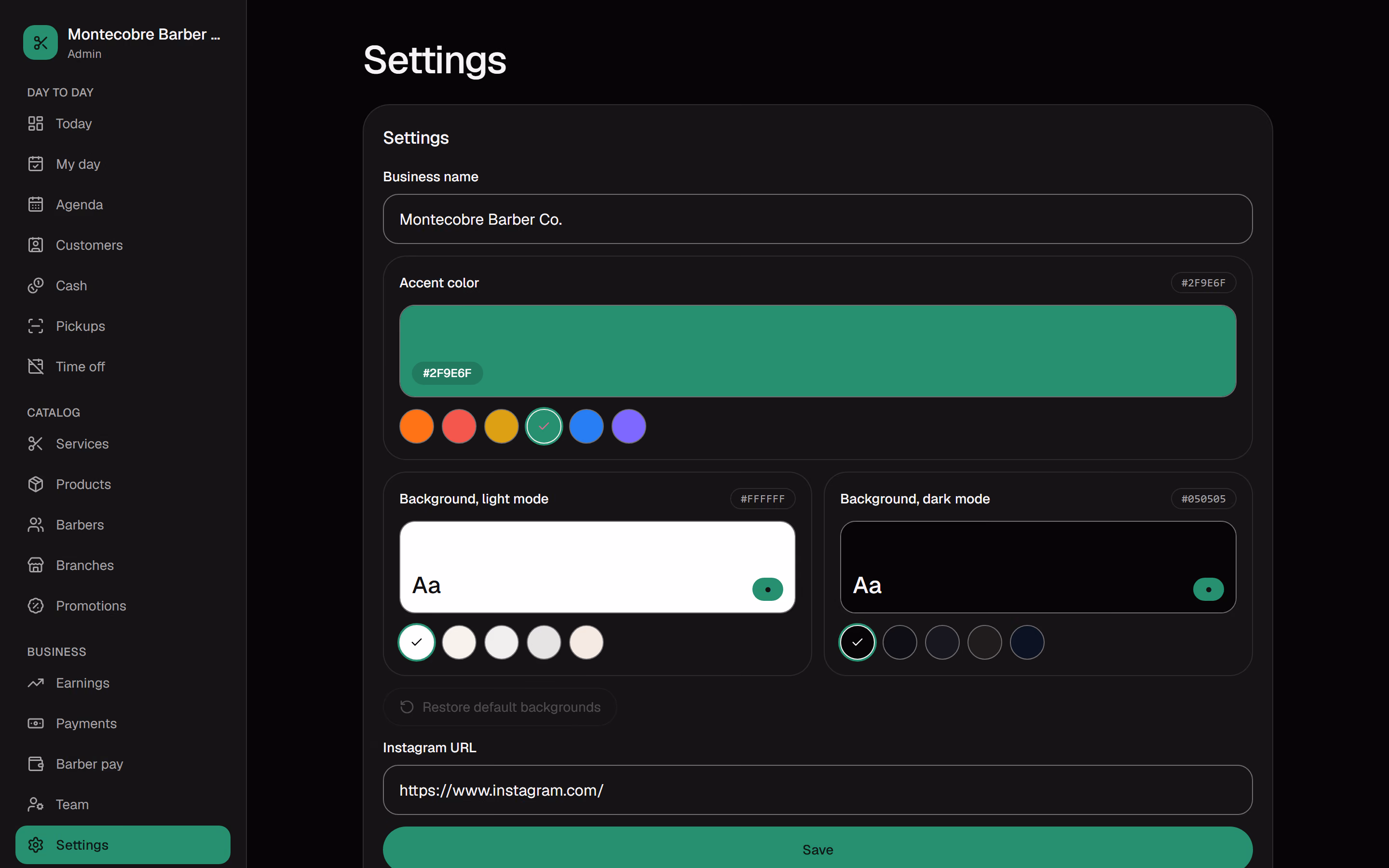This screenshot has height=868, width=1389.
Task: Select the green checked accent swatch
Action: pos(544,427)
